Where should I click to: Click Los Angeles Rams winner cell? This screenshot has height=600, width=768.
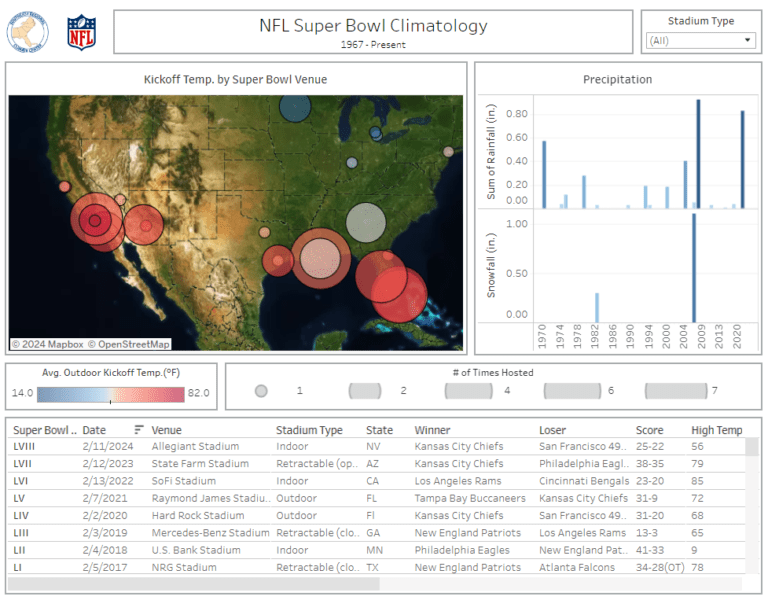tap(458, 481)
